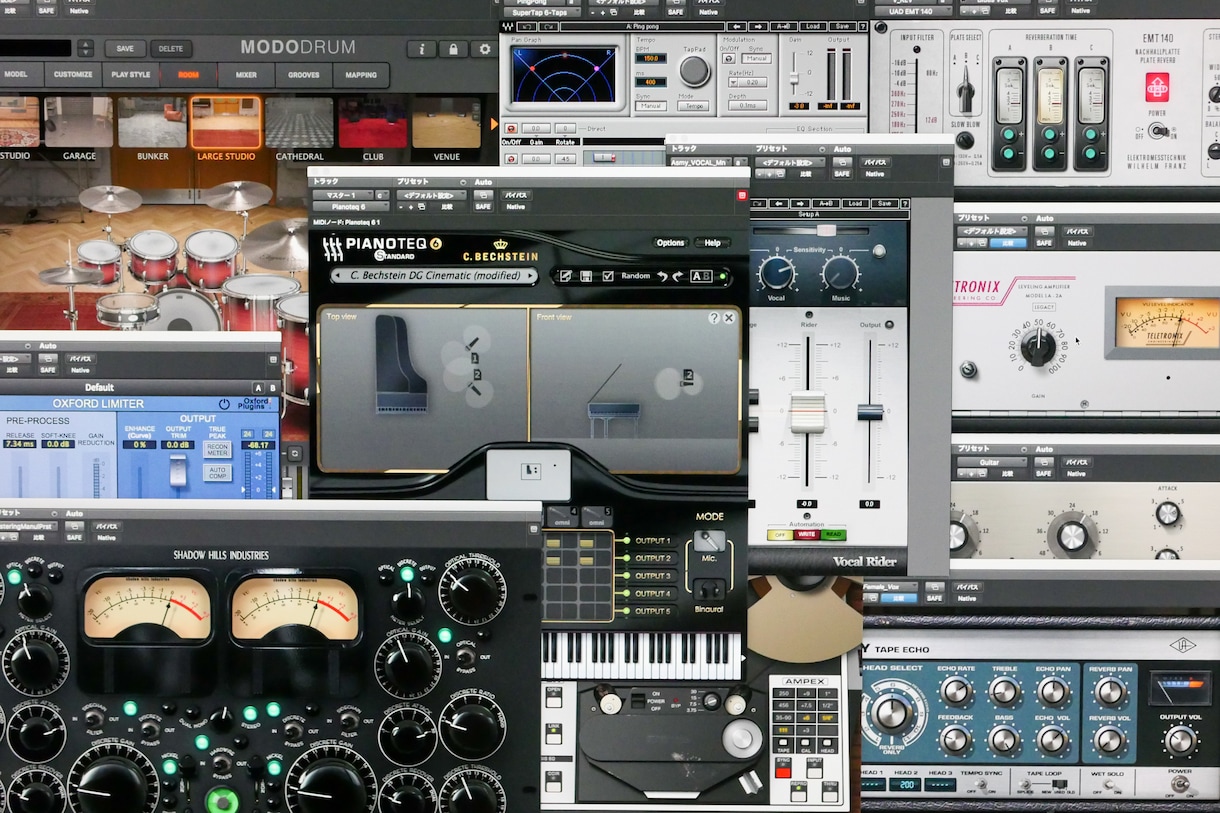Click the Pianoteq save floppy disk icon
This screenshot has height=813, width=1220.
(x=586, y=276)
